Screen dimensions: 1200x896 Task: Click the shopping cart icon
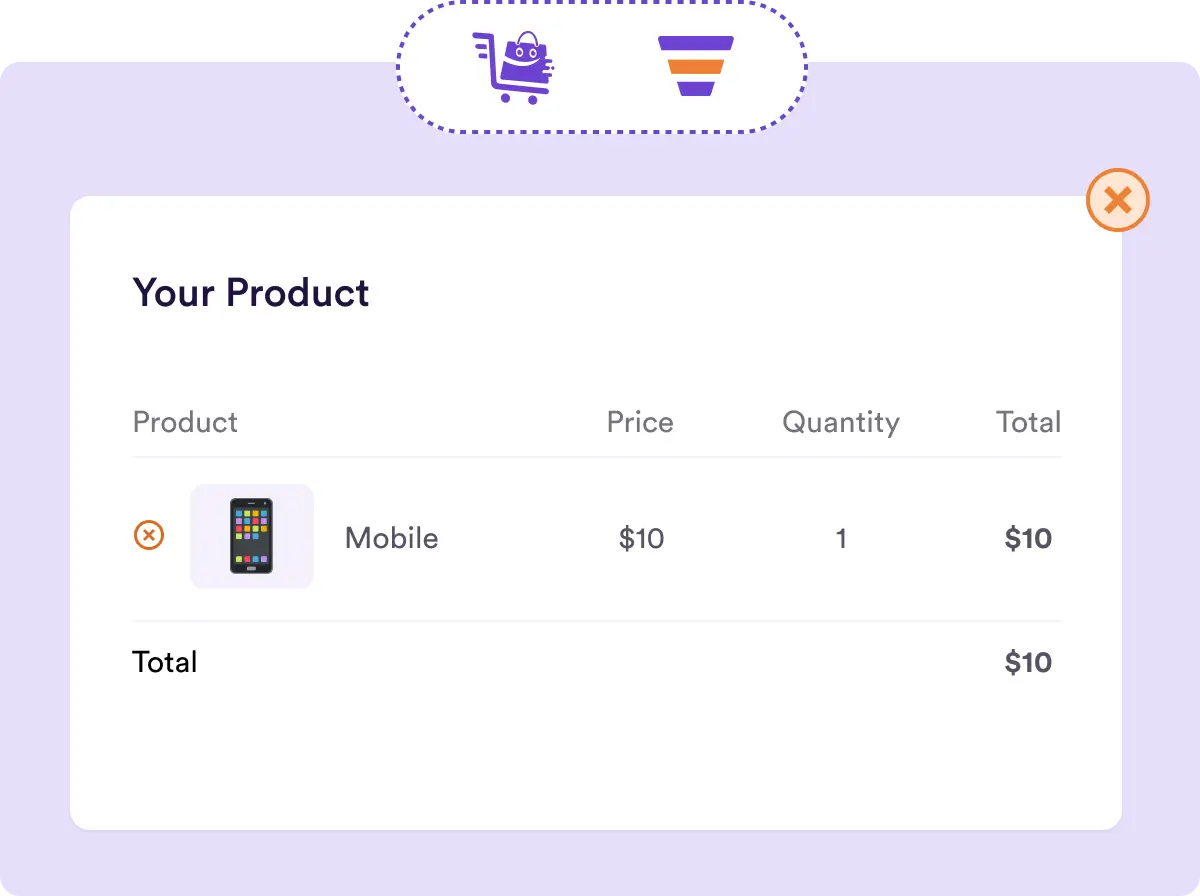[x=513, y=67]
